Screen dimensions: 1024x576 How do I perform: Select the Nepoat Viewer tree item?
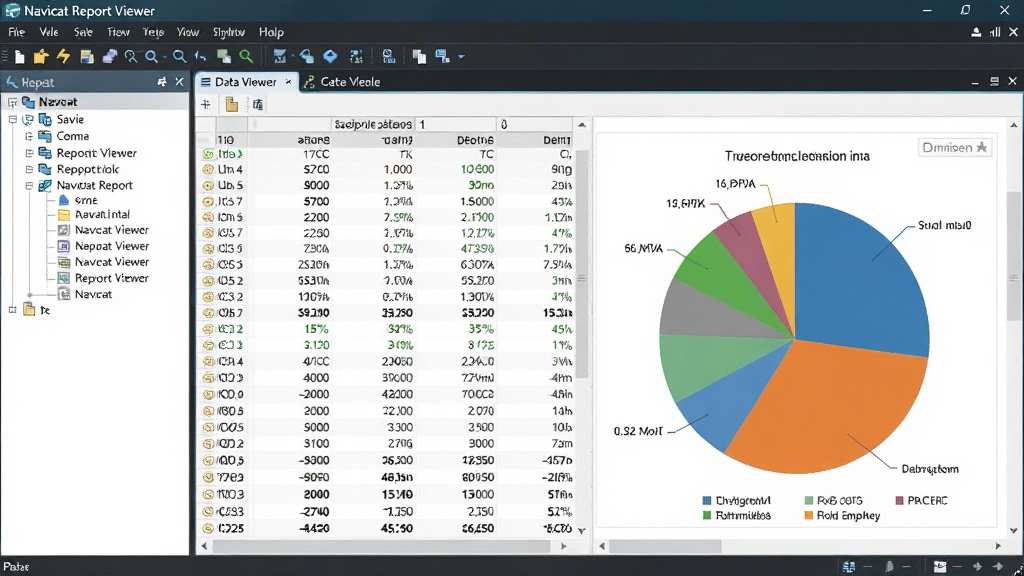point(112,246)
